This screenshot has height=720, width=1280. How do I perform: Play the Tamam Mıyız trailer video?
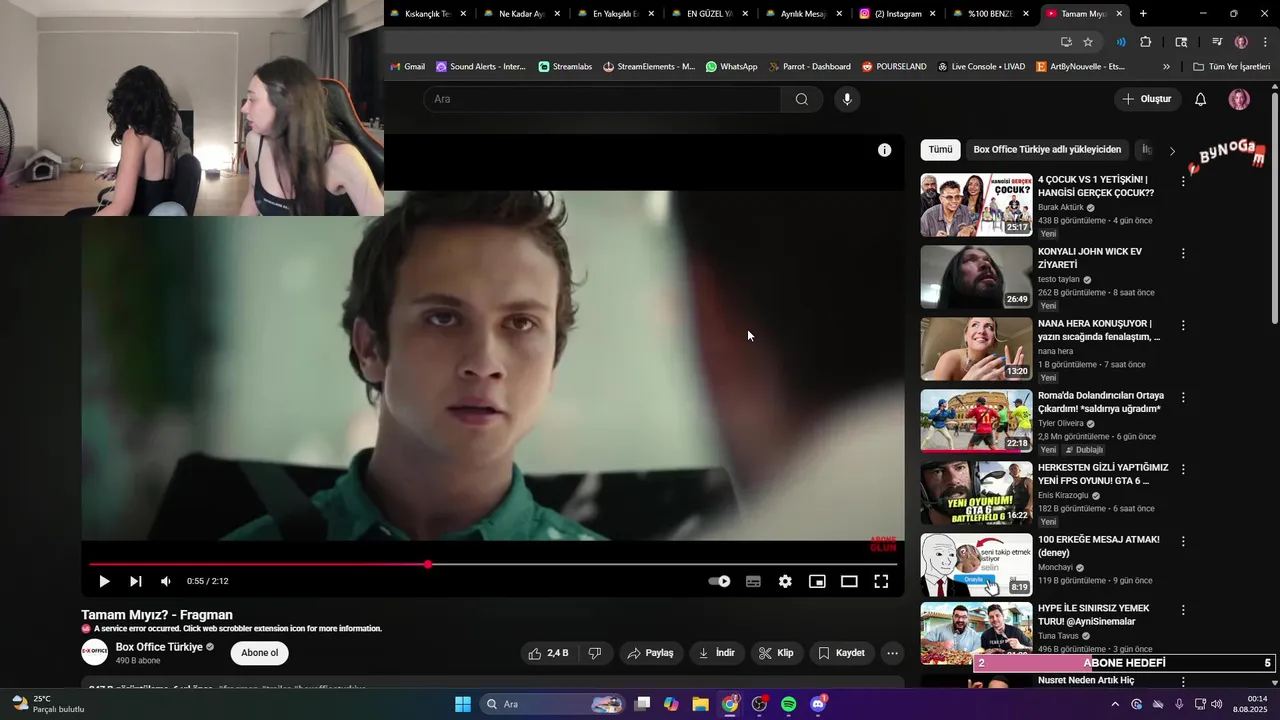tap(104, 581)
